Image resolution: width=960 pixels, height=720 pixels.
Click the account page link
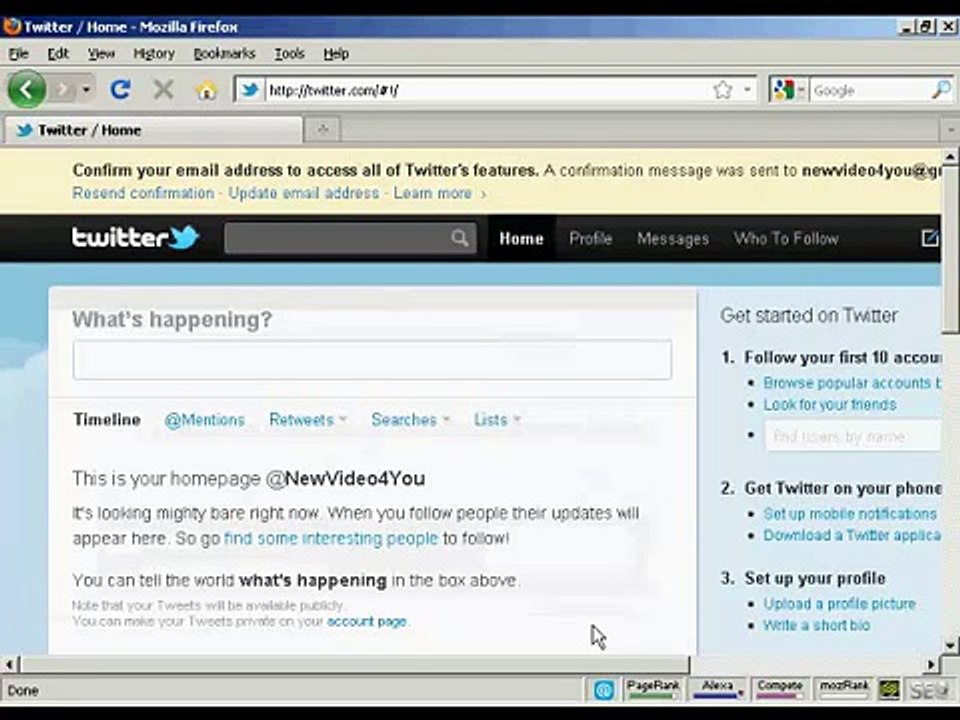click(367, 621)
